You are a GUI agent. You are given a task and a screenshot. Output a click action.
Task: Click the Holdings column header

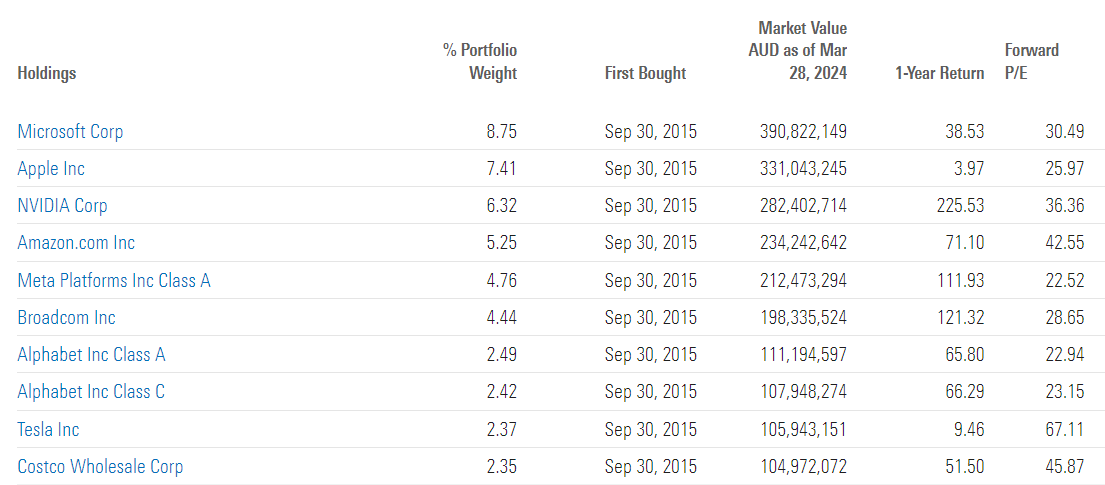(x=47, y=73)
